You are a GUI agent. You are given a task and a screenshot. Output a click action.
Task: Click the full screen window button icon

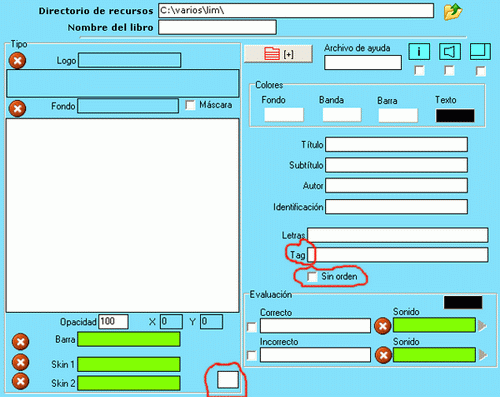click(480, 52)
